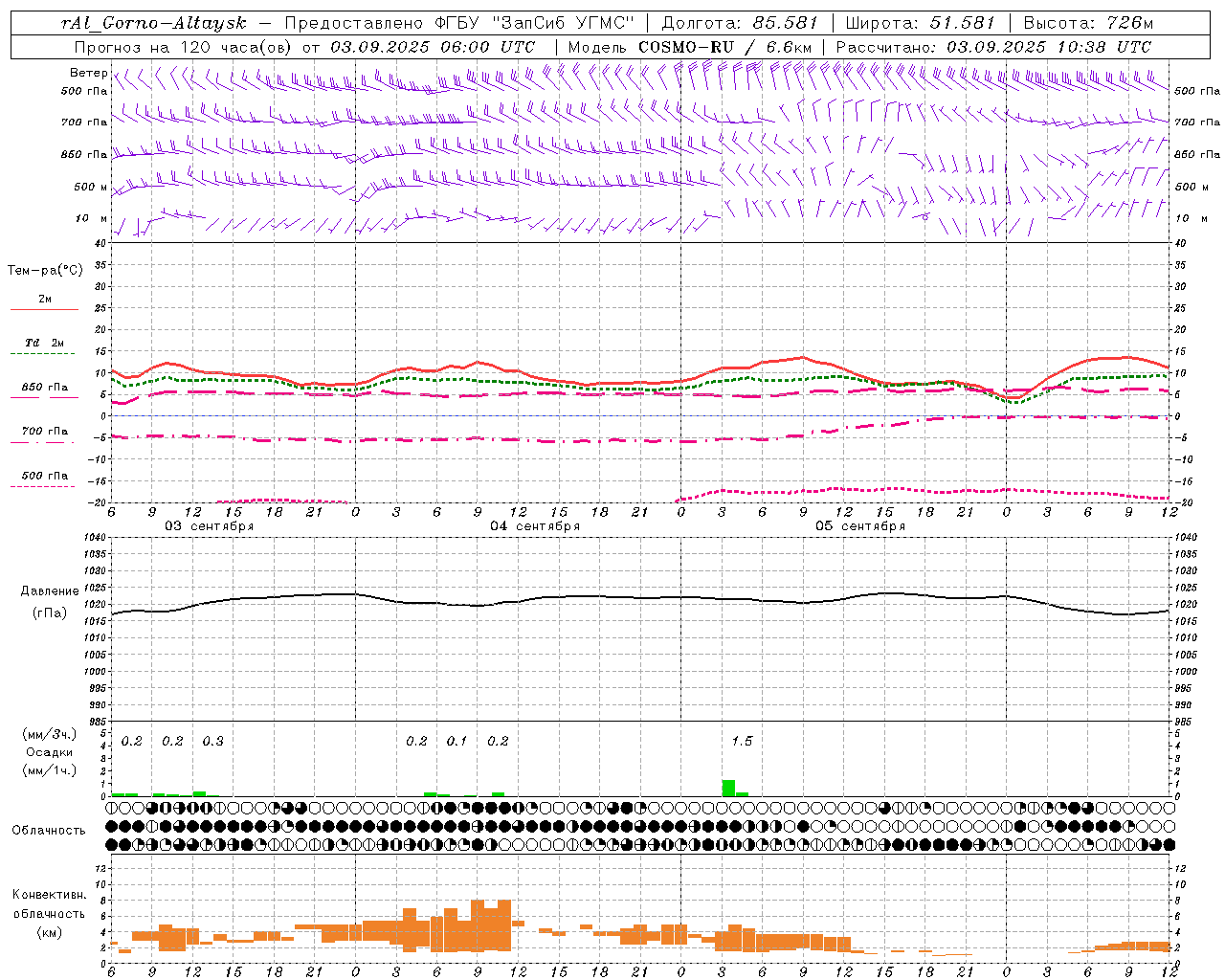Click the pressure axis value 1040 on left

tap(97, 538)
